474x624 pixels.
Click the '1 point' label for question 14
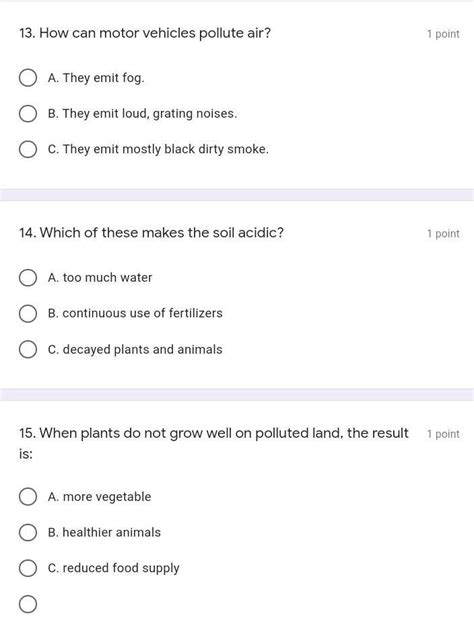pyautogui.click(x=443, y=234)
